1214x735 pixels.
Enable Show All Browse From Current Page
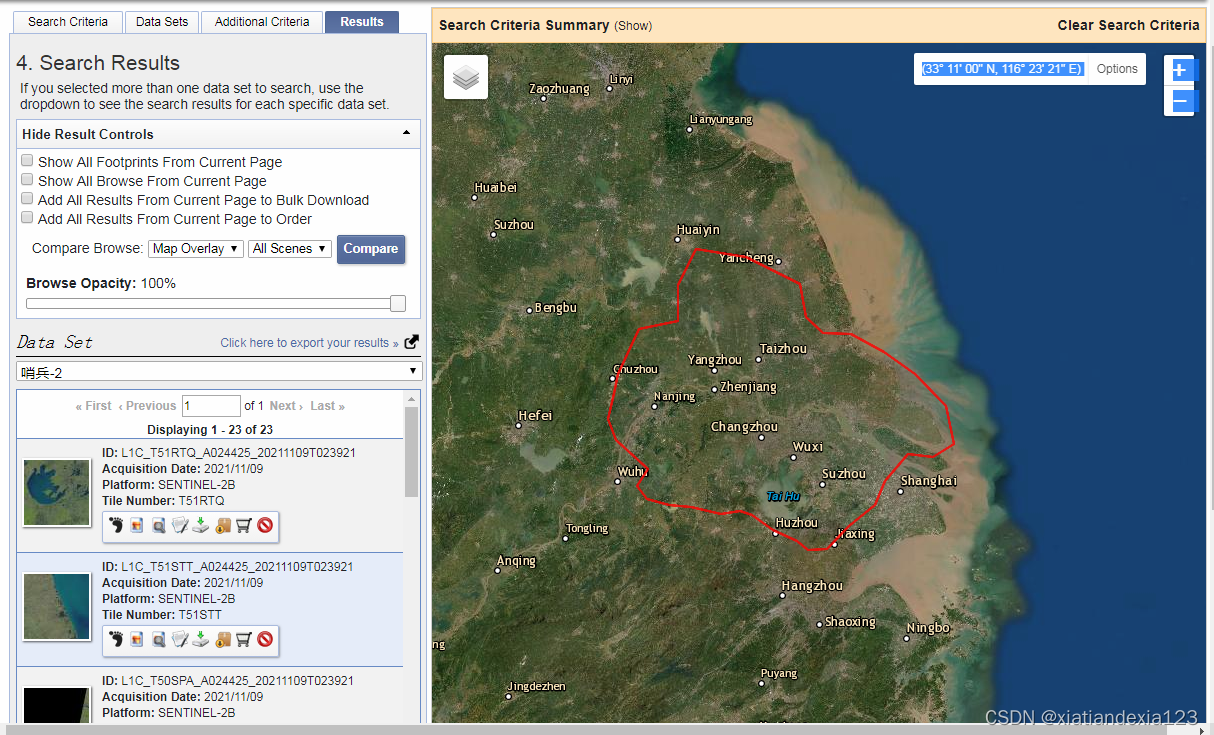point(28,179)
